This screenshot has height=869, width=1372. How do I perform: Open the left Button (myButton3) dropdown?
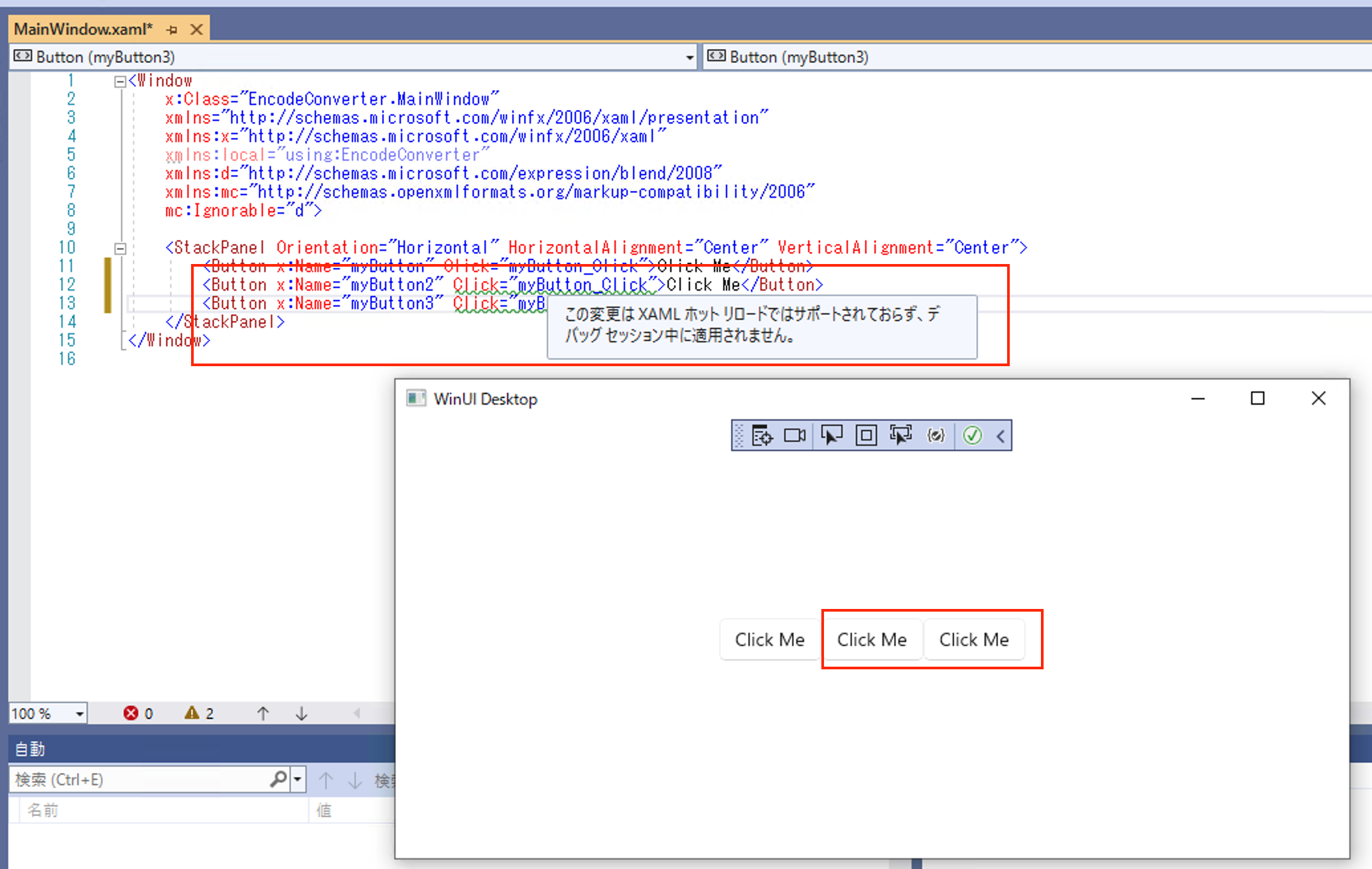(689, 58)
